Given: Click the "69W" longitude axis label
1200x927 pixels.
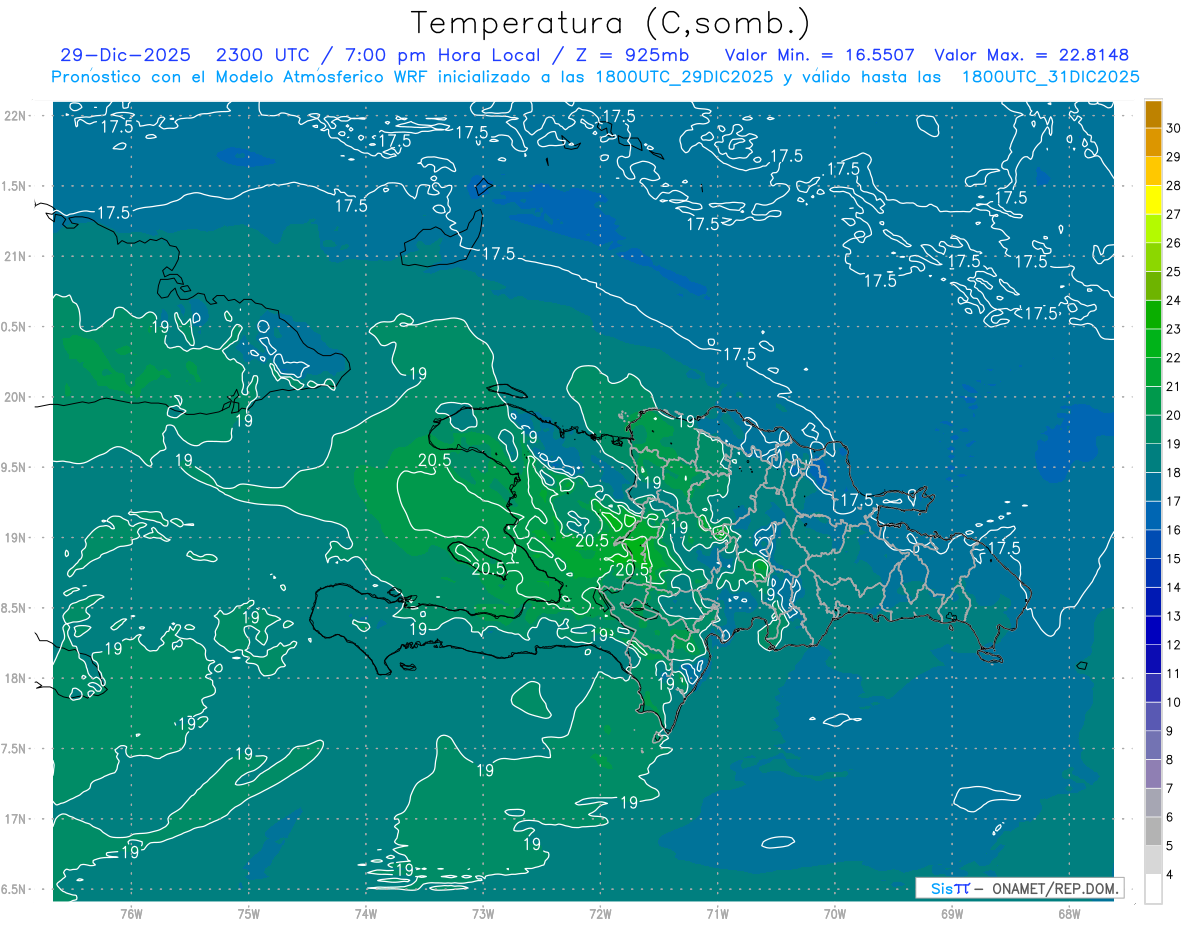Looking at the screenshot, I should pyautogui.click(x=951, y=913).
